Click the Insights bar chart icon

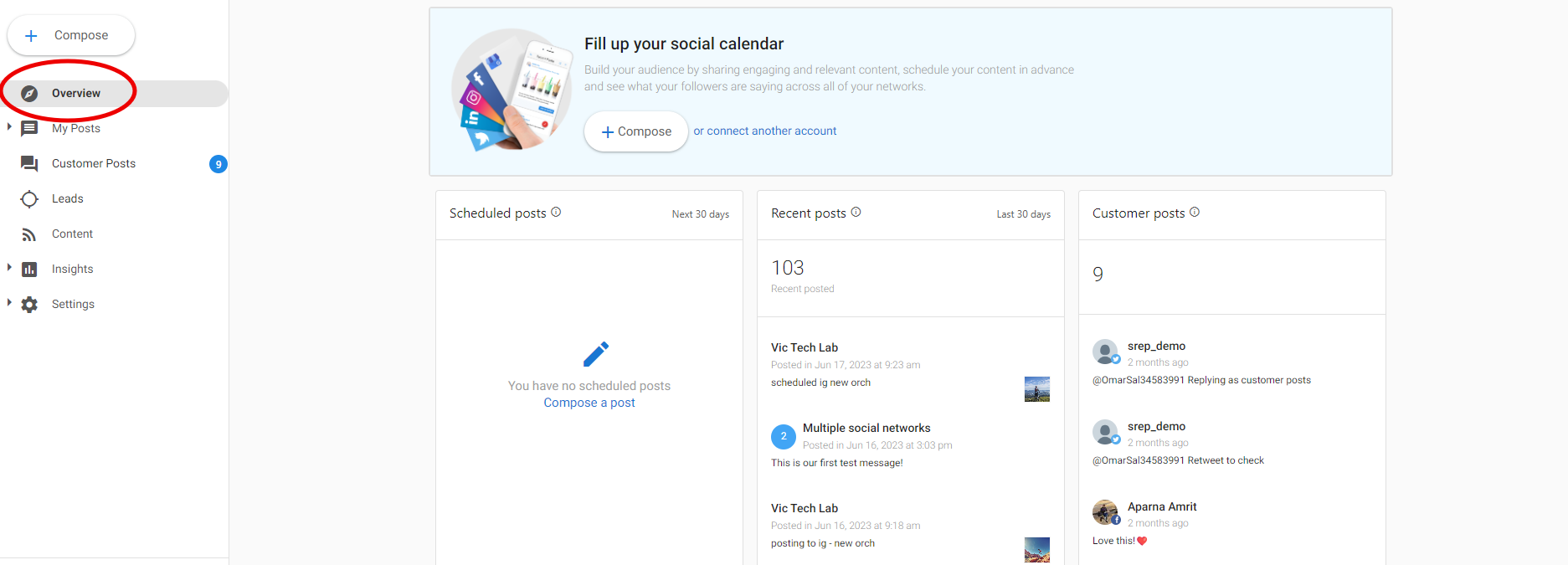click(x=29, y=270)
